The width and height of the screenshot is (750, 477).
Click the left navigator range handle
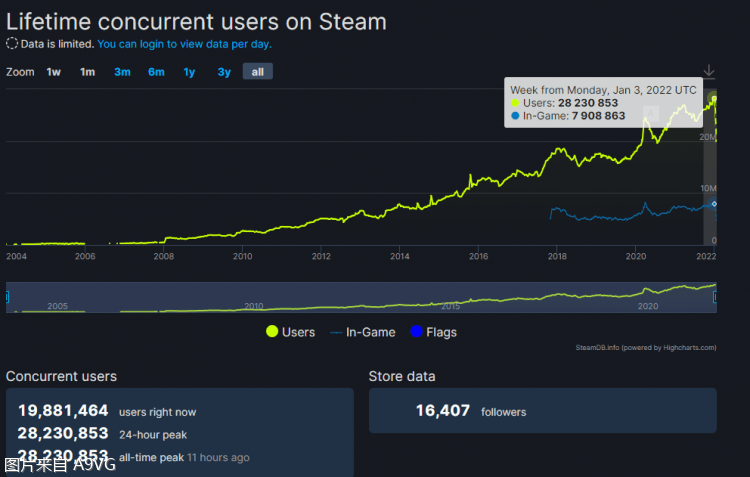pyautogui.click(x=8, y=298)
